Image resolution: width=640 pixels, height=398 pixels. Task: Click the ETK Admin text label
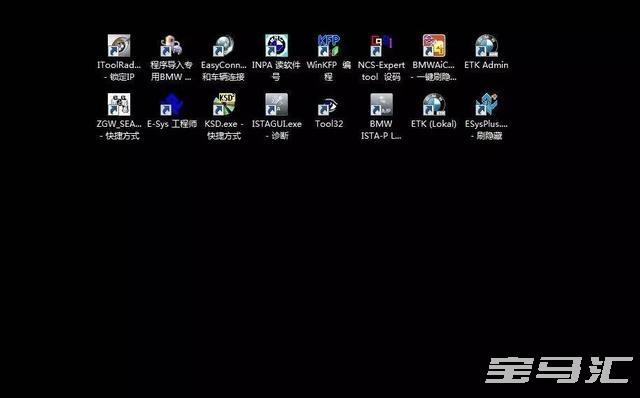tap(486, 65)
